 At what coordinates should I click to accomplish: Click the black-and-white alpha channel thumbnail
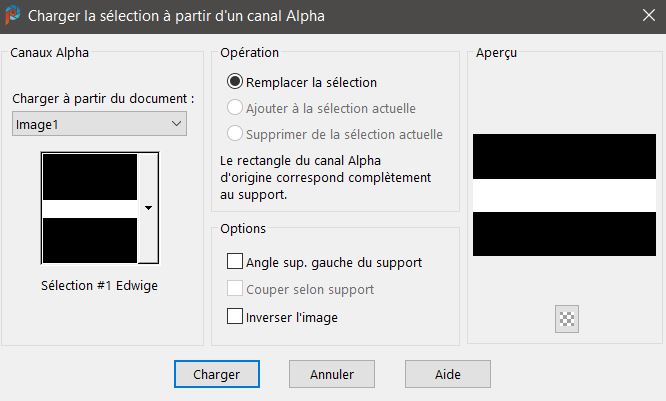[x=90, y=208]
